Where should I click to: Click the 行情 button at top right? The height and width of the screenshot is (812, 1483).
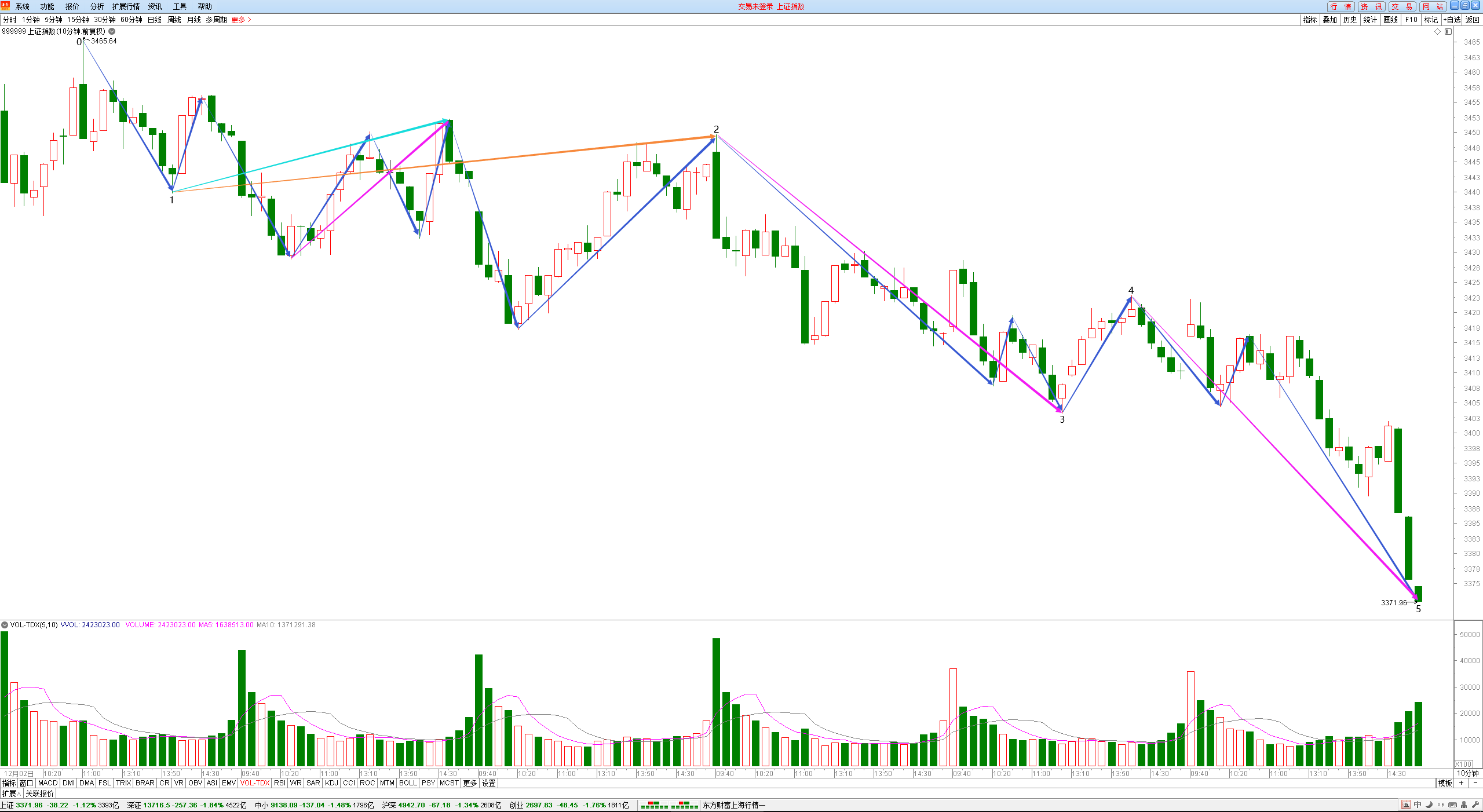click(x=1341, y=6)
